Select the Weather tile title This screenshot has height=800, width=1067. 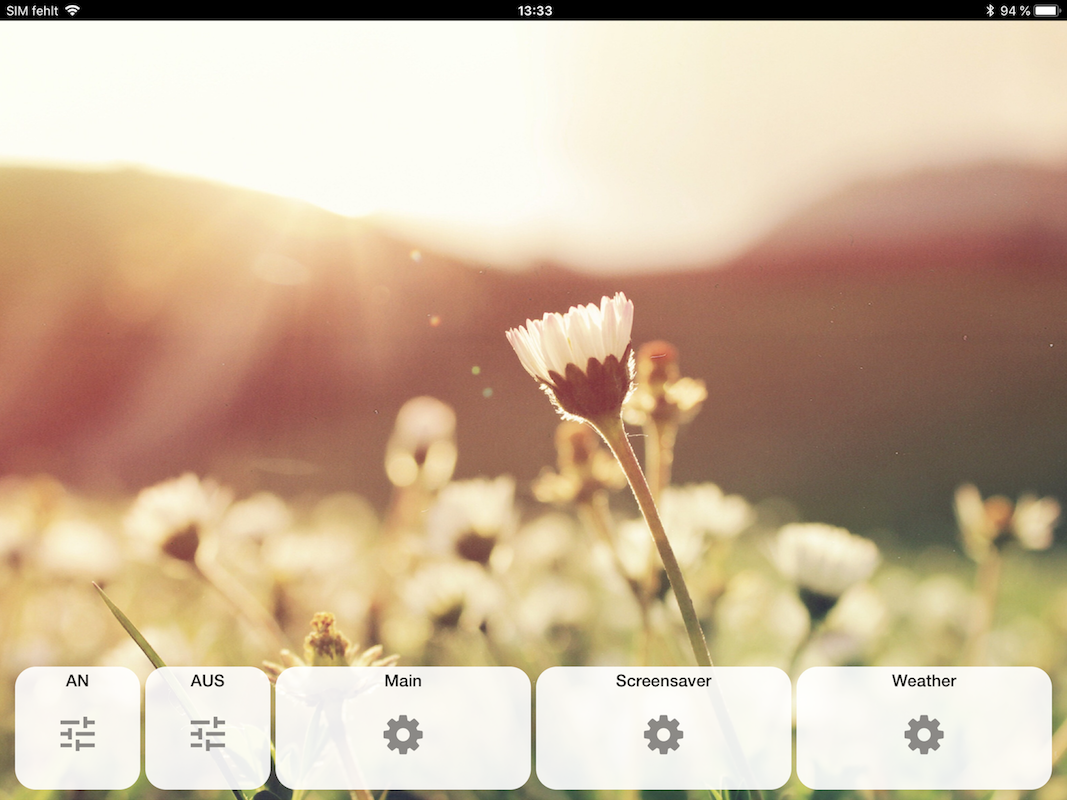coord(924,681)
